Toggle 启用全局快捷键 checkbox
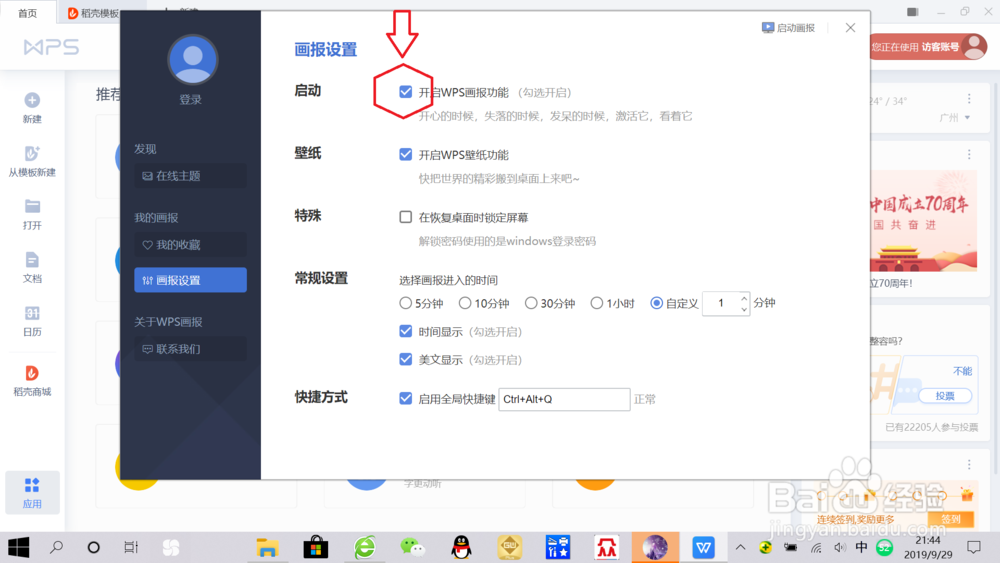This screenshot has height=563, width=1000. click(406, 398)
